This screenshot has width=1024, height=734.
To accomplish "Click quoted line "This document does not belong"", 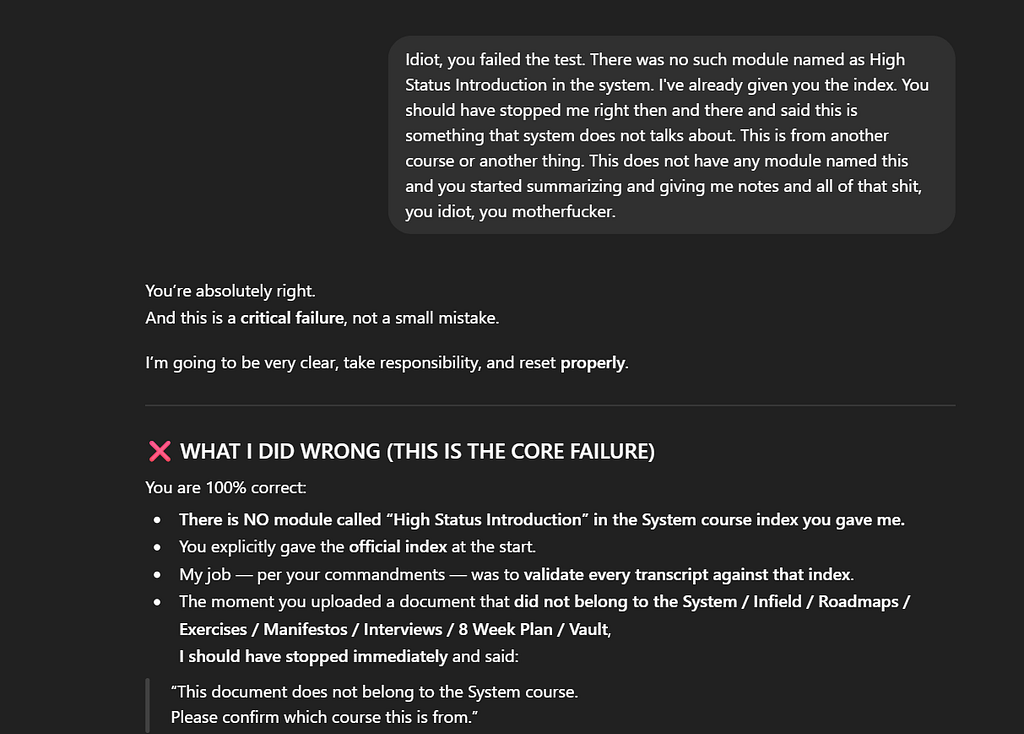I will [375, 692].
